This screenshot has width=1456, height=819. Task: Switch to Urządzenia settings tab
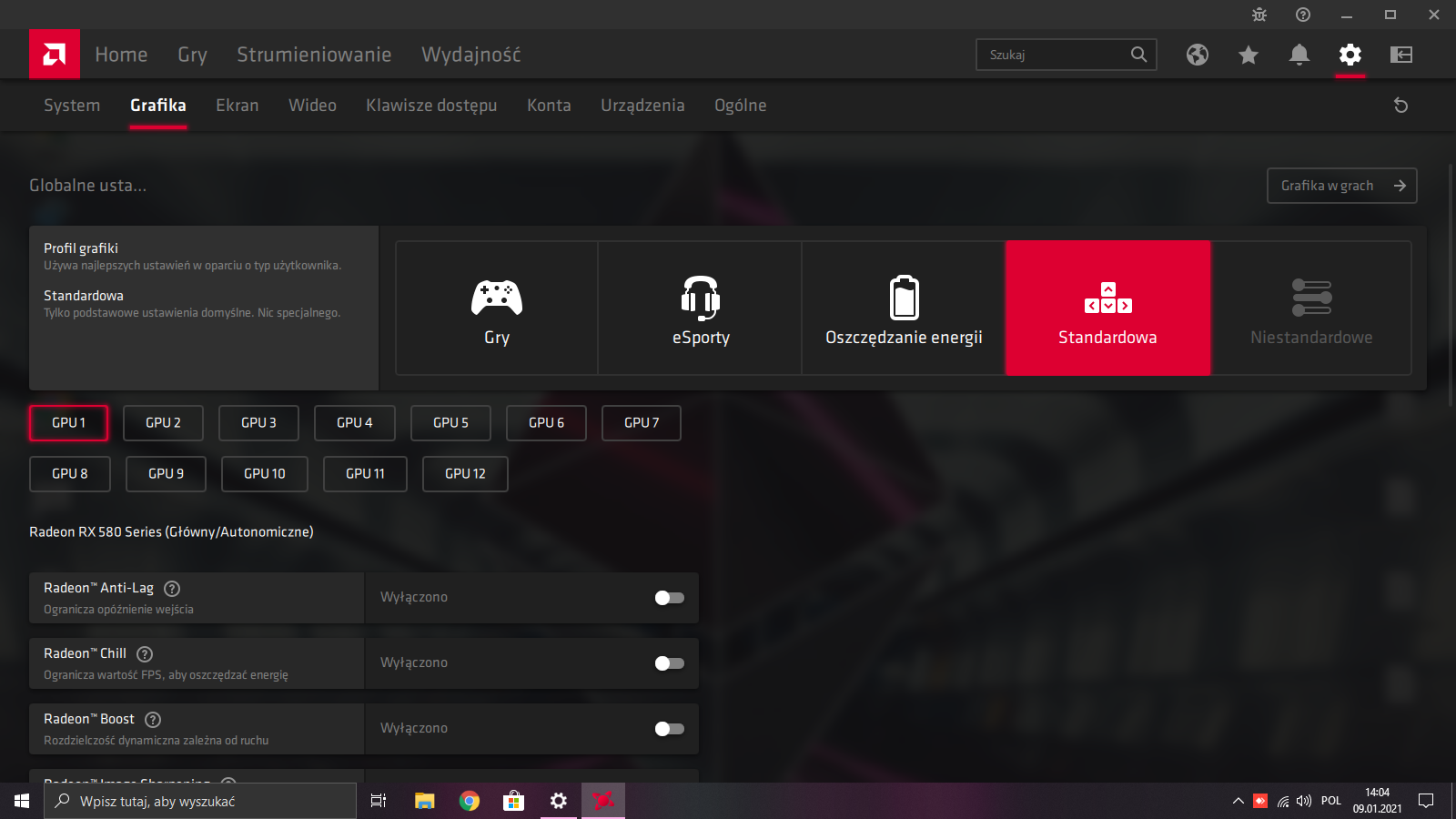pyautogui.click(x=642, y=106)
